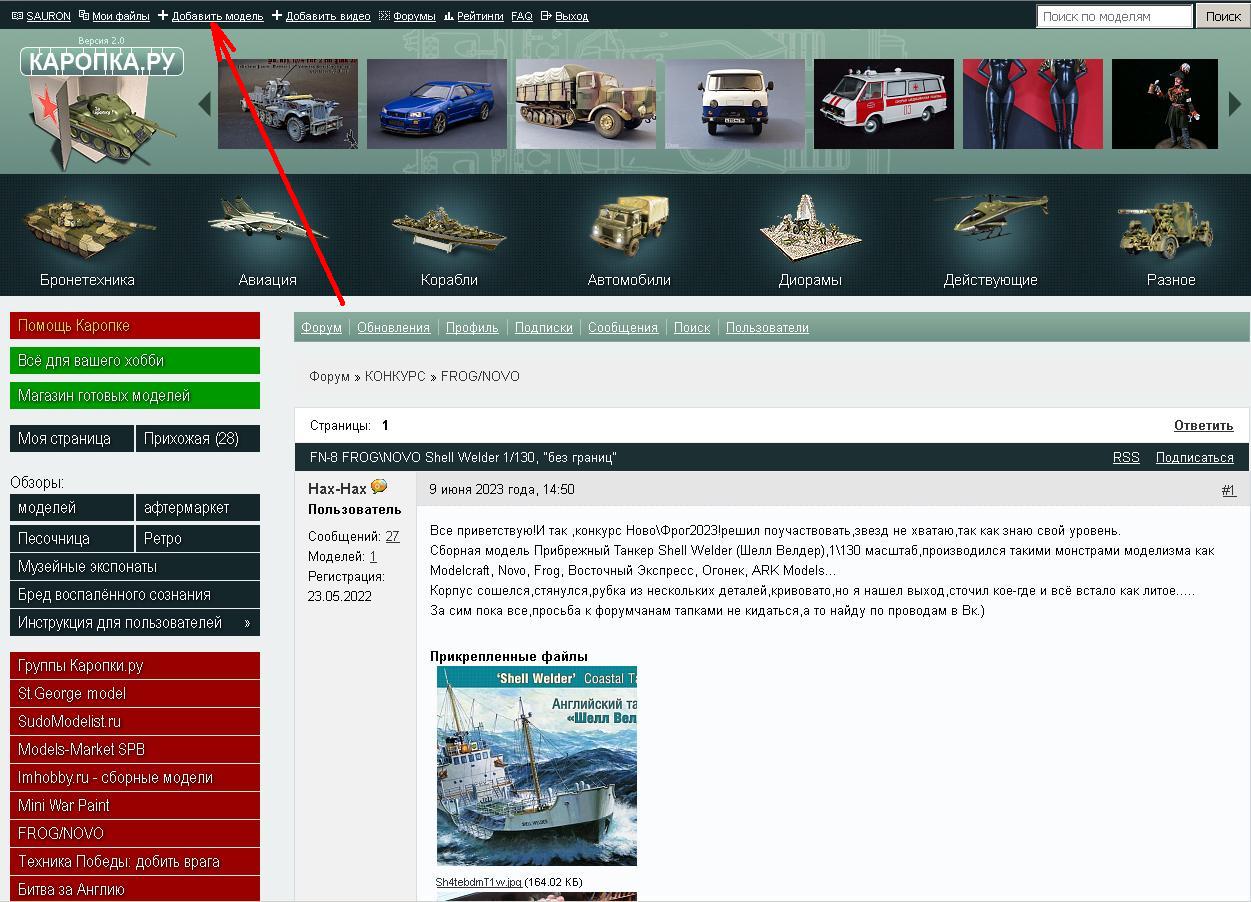The width and height of the screenshot is (1251, 902).
Task: Expand Инструкция для пользователей sidebar item
Action: 134,622
